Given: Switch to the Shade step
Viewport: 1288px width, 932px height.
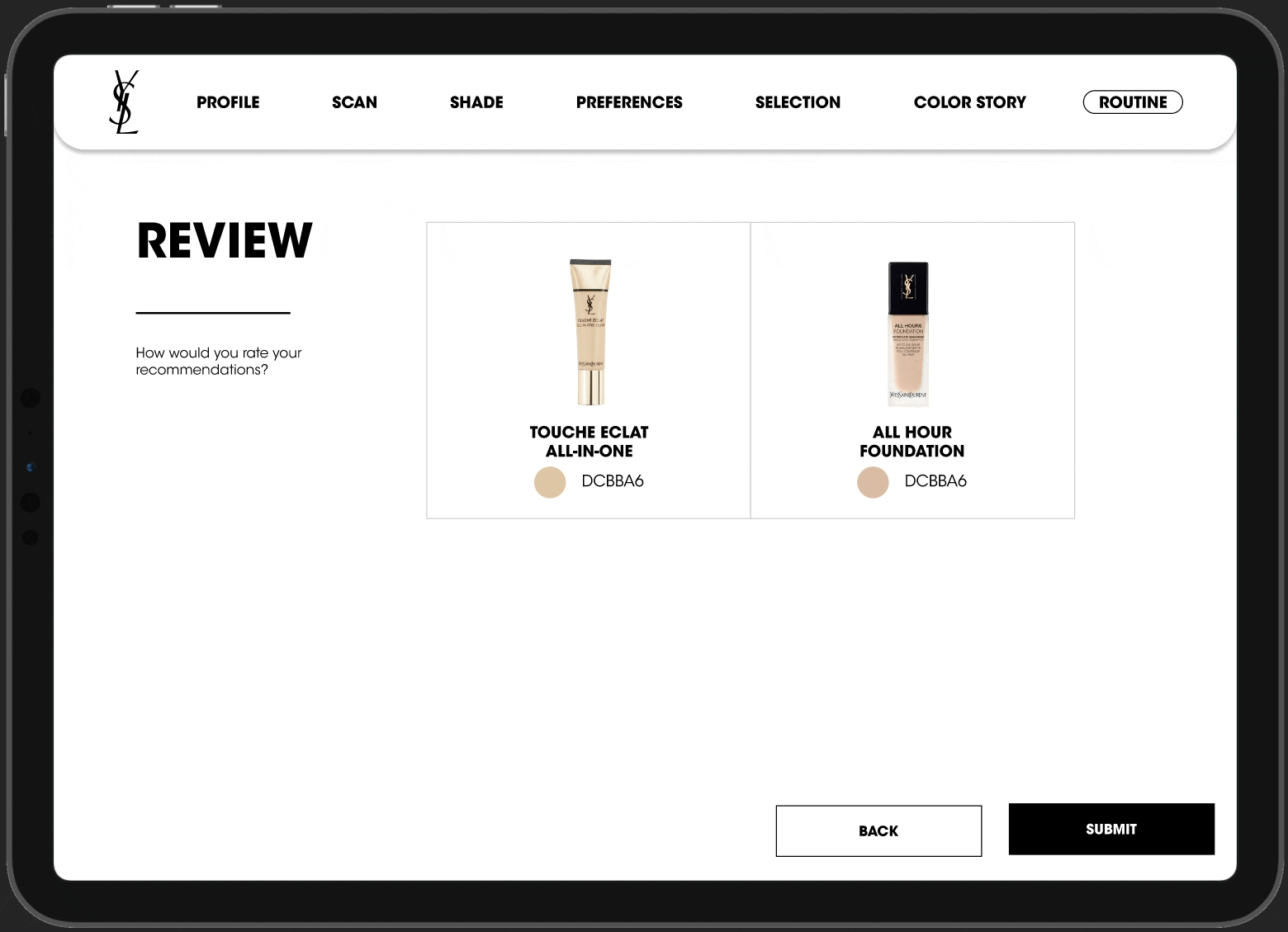Looking at the screenshot, I should click(x=476, y=102).
